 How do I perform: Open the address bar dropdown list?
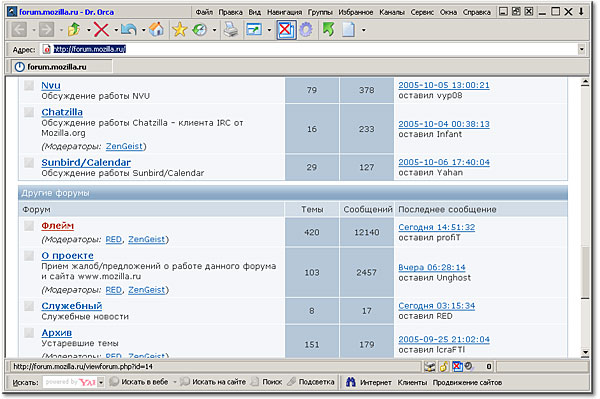[581, 49]
